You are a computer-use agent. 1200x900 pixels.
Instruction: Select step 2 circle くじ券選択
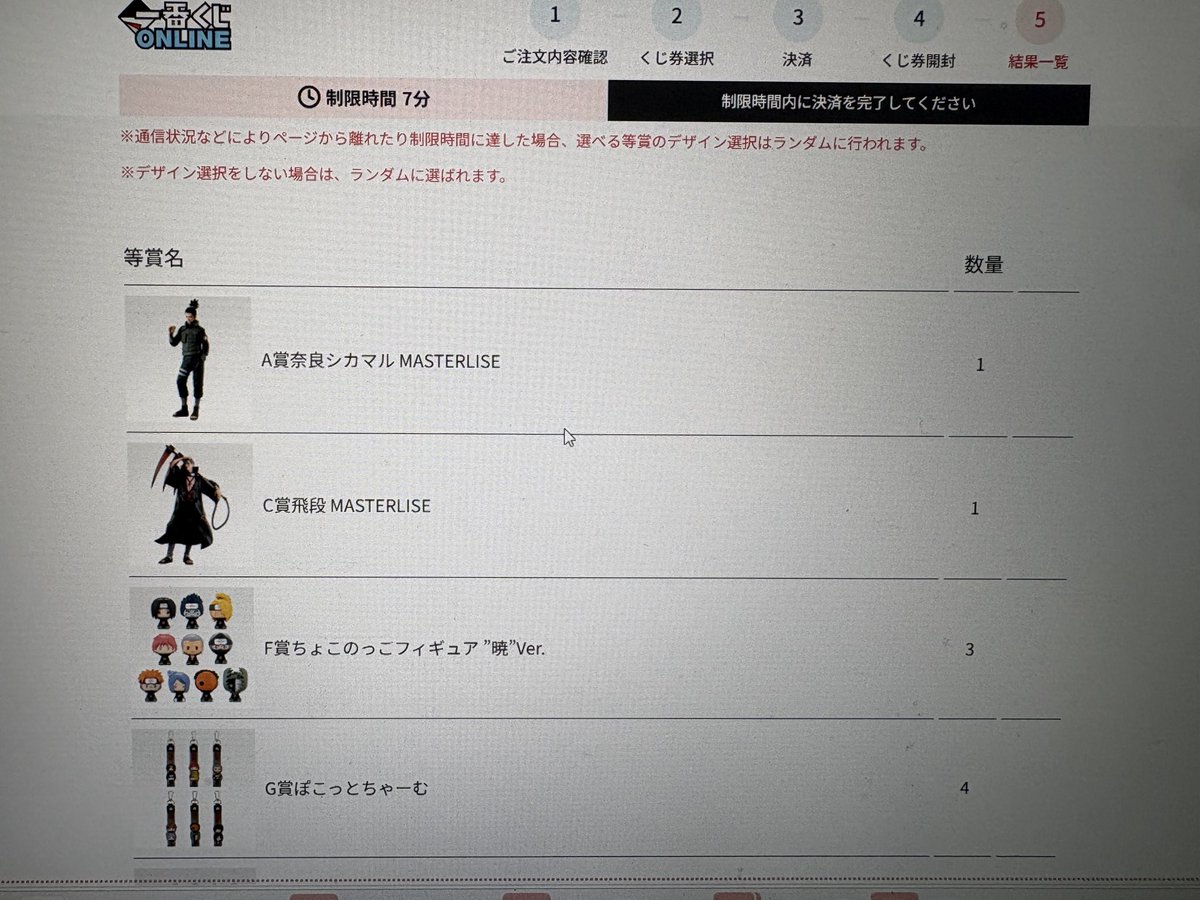click(x=677, y=18)
